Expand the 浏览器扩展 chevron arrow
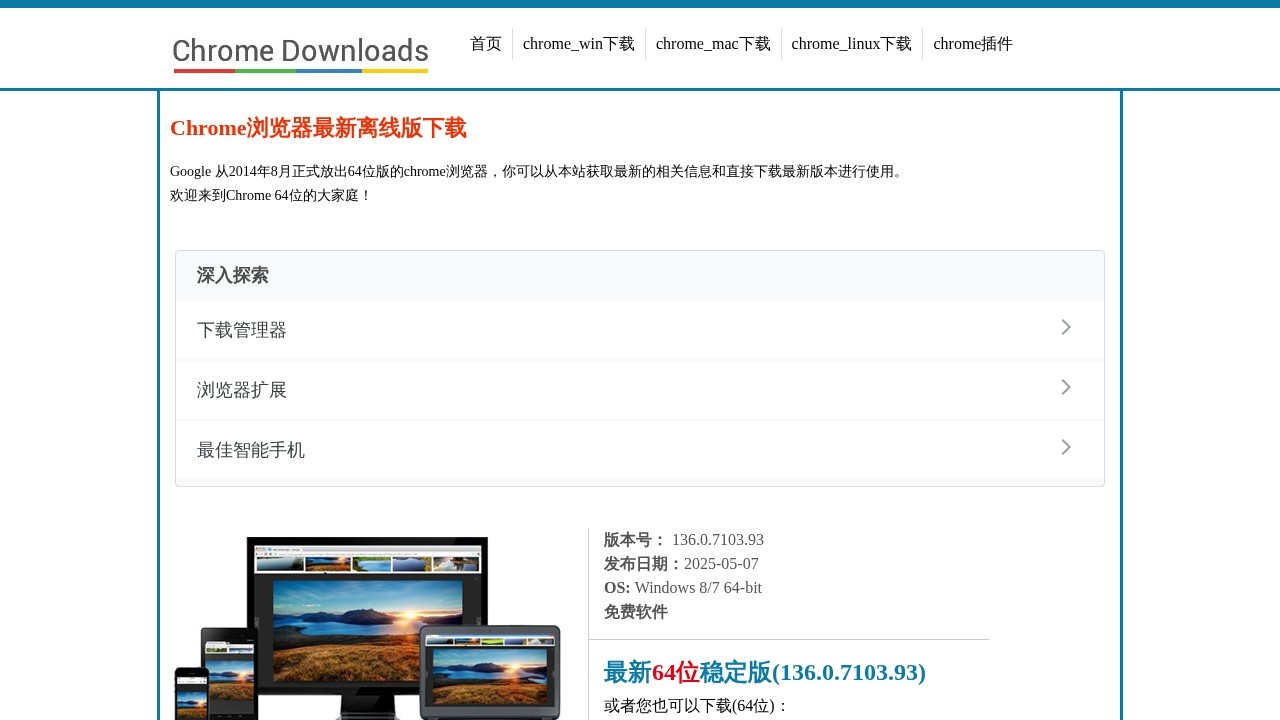Screen dimensions: 1280x720 tap(1065, 387)
